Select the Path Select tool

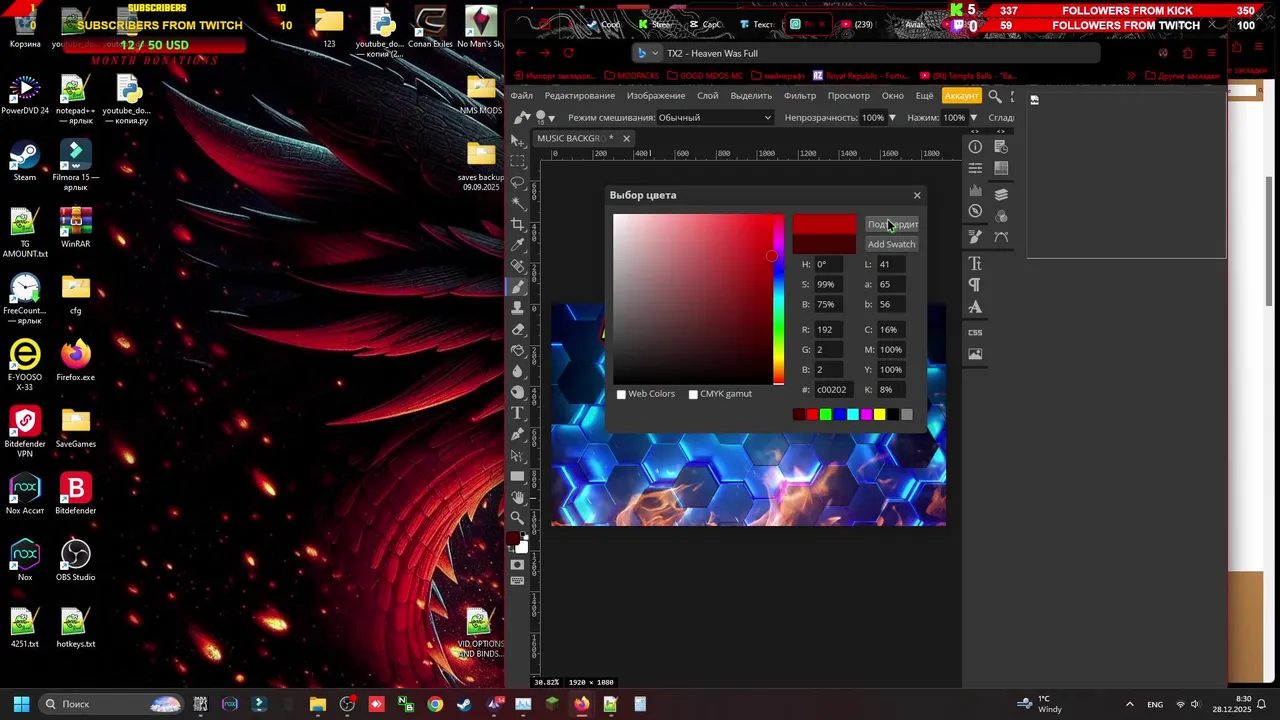coord(517,455)
